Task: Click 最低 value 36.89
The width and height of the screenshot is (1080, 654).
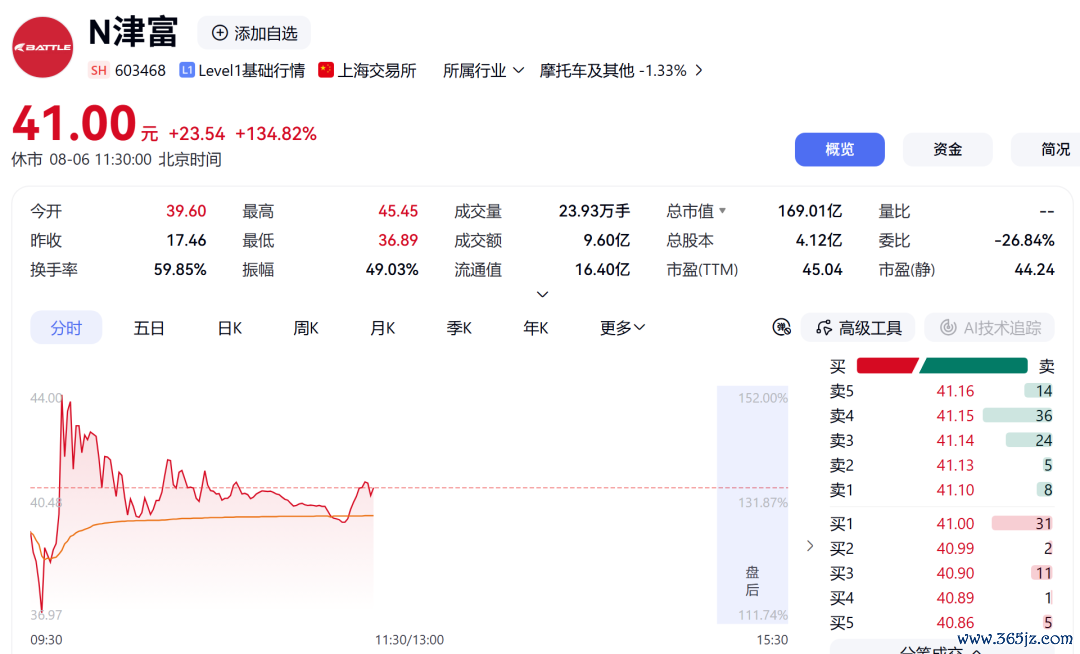Action: [397, 240]
